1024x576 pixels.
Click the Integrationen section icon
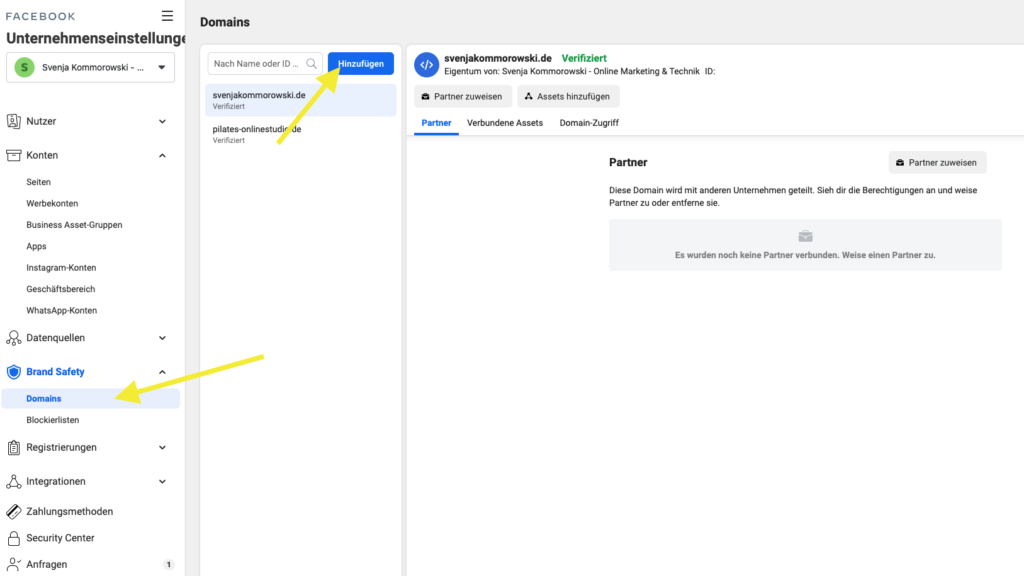(13, 481)
